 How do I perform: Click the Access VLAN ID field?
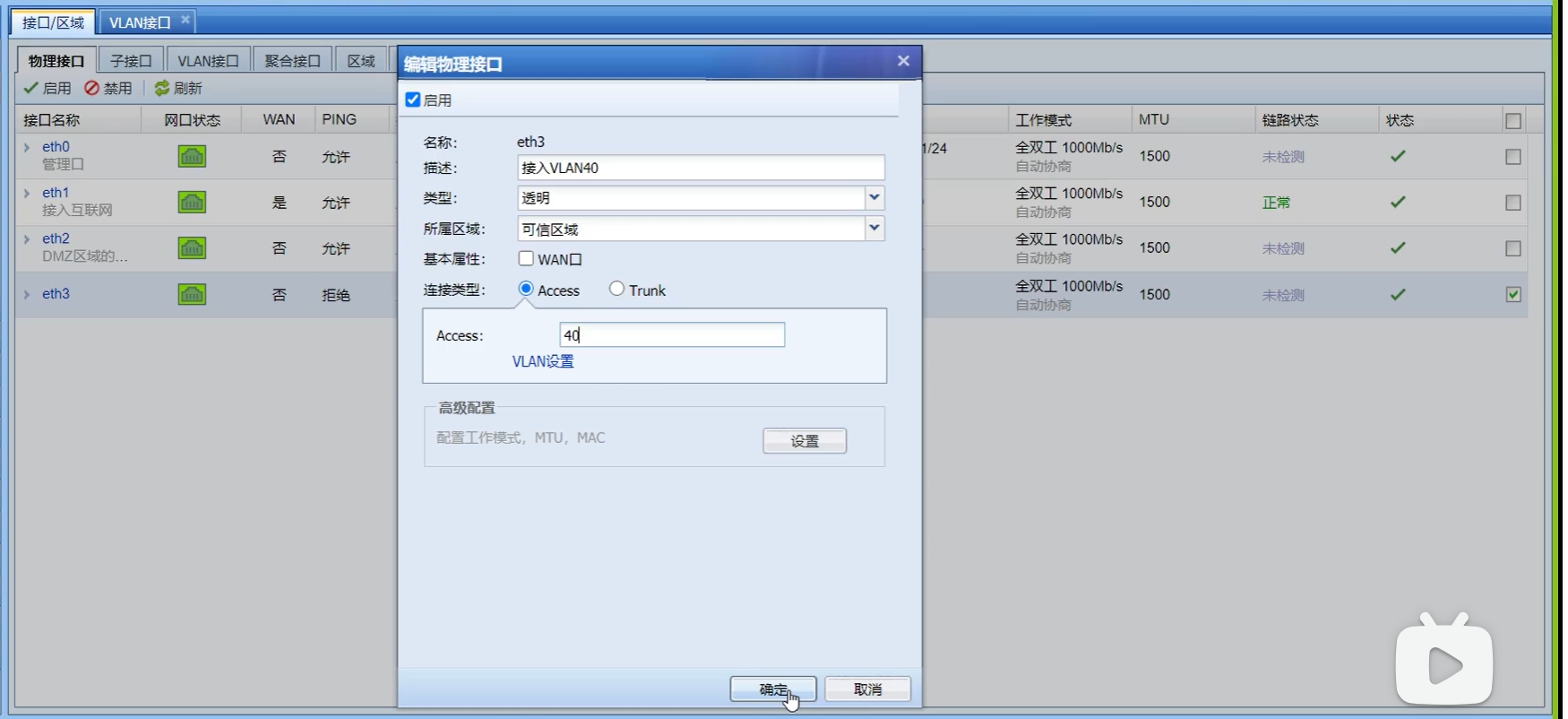coord(672,334)
